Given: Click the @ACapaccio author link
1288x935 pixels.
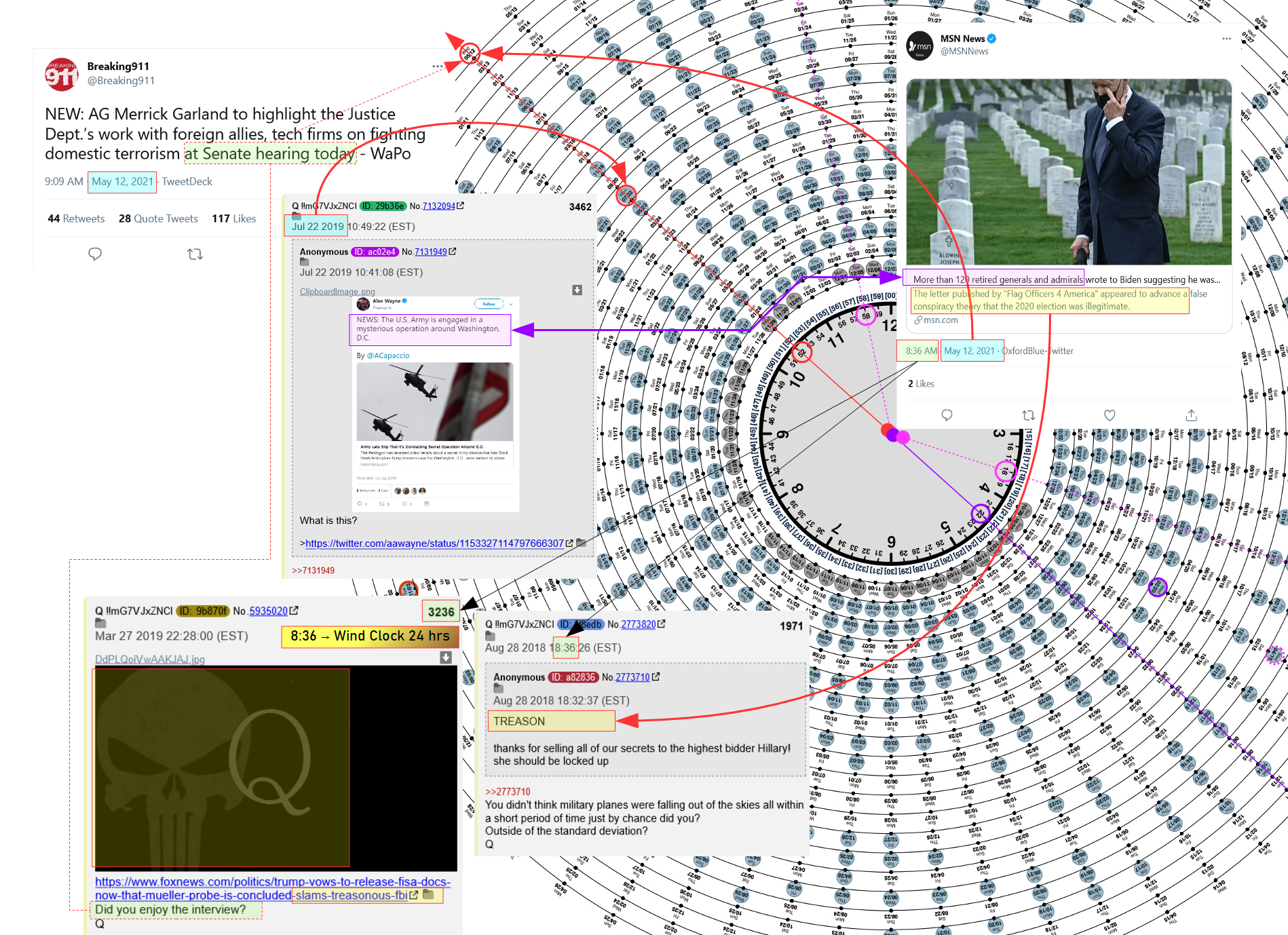Looking at the screenshot, I should click(x=387, y=356).
